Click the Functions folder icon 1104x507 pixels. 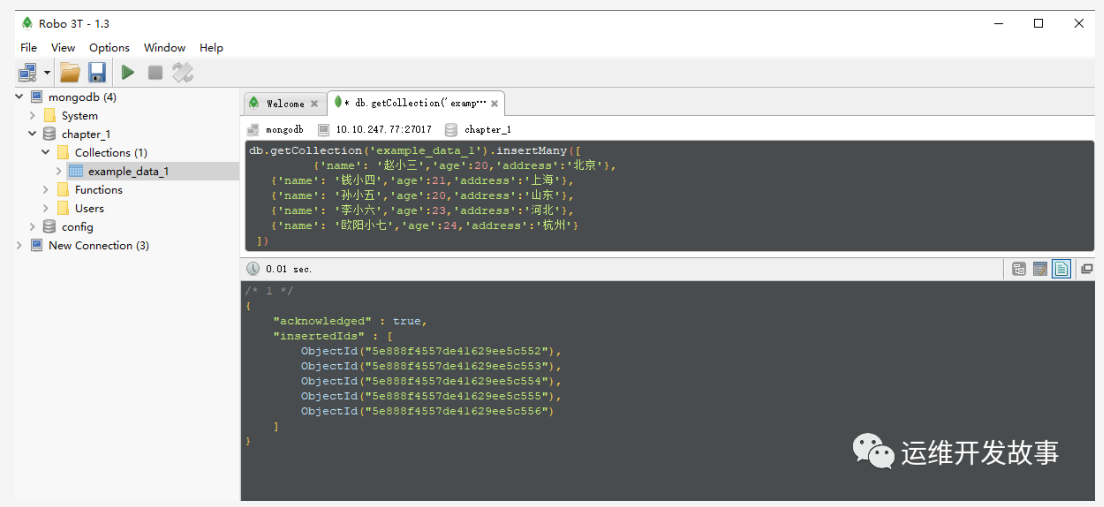tap(63, 190)
